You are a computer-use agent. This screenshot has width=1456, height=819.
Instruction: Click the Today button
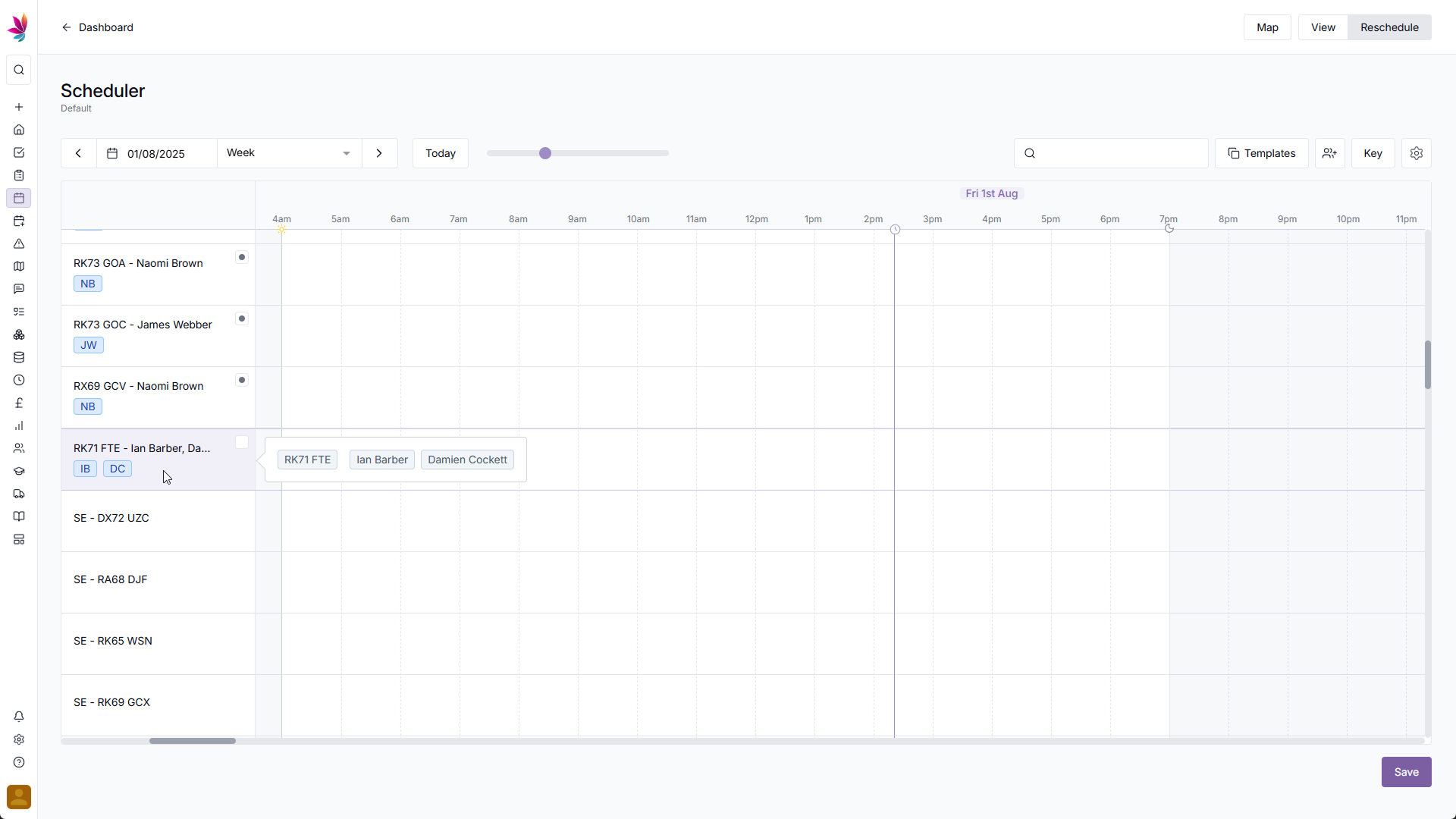441,153
